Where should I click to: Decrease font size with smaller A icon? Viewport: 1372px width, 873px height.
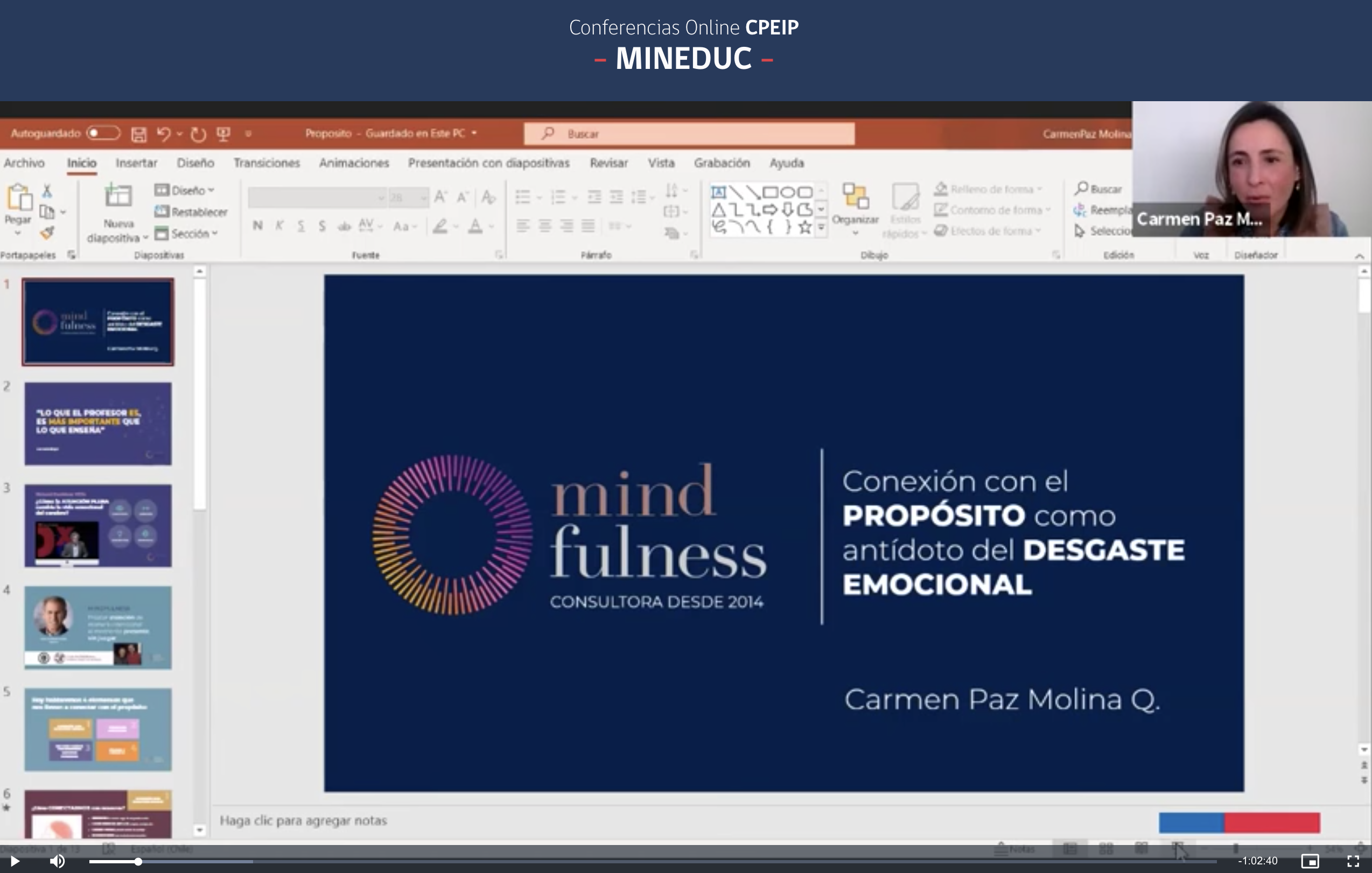coord(463,197)
